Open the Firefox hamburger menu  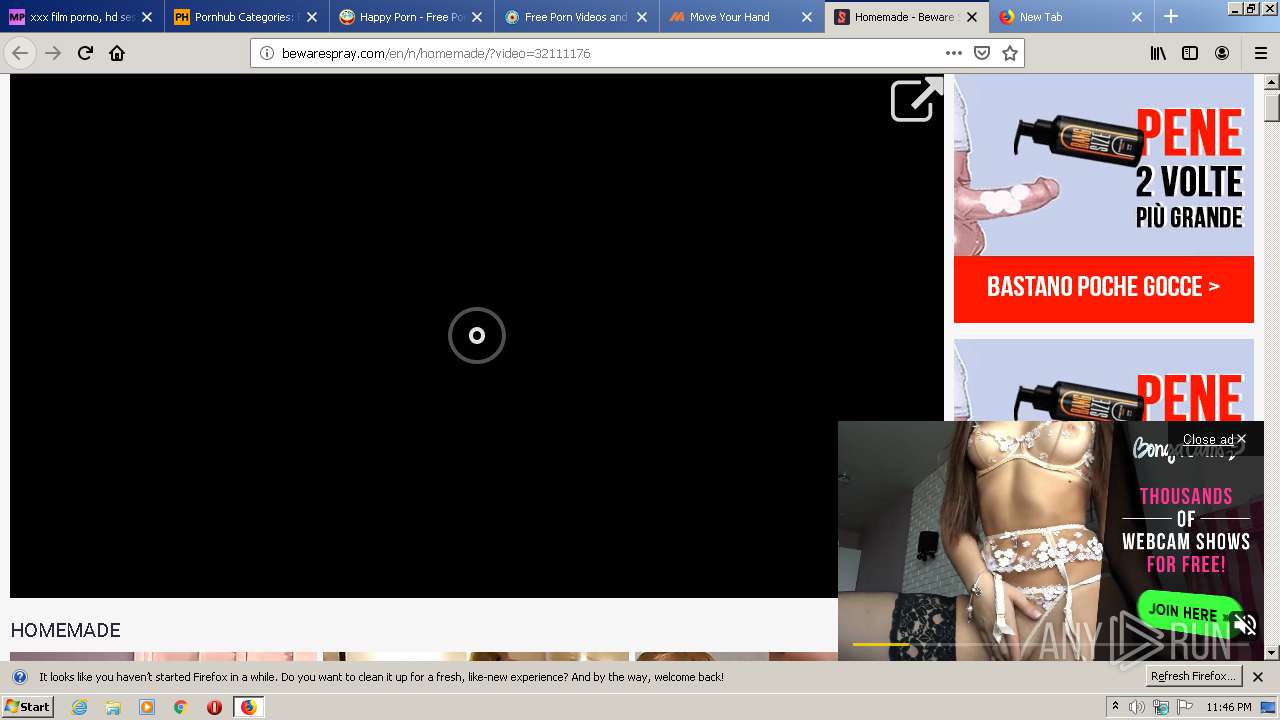[x=1260, y=53]
